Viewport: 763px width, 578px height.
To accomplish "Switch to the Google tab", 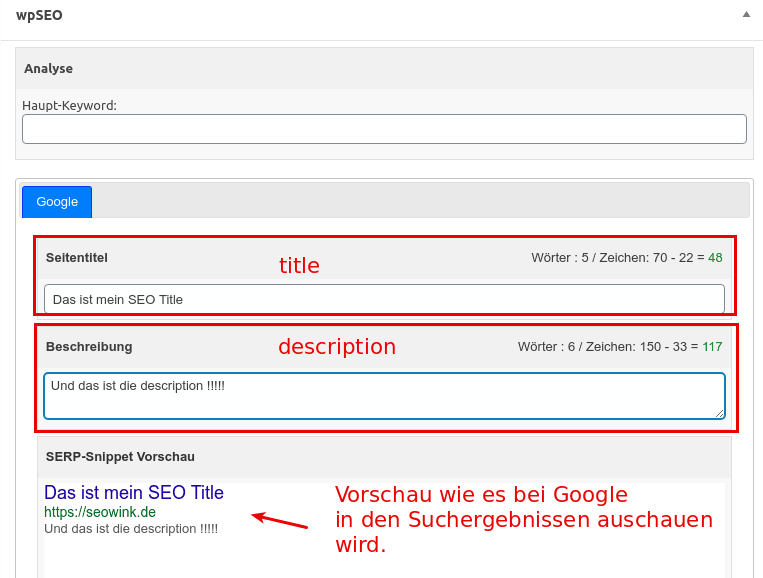I will coord(57,201).
